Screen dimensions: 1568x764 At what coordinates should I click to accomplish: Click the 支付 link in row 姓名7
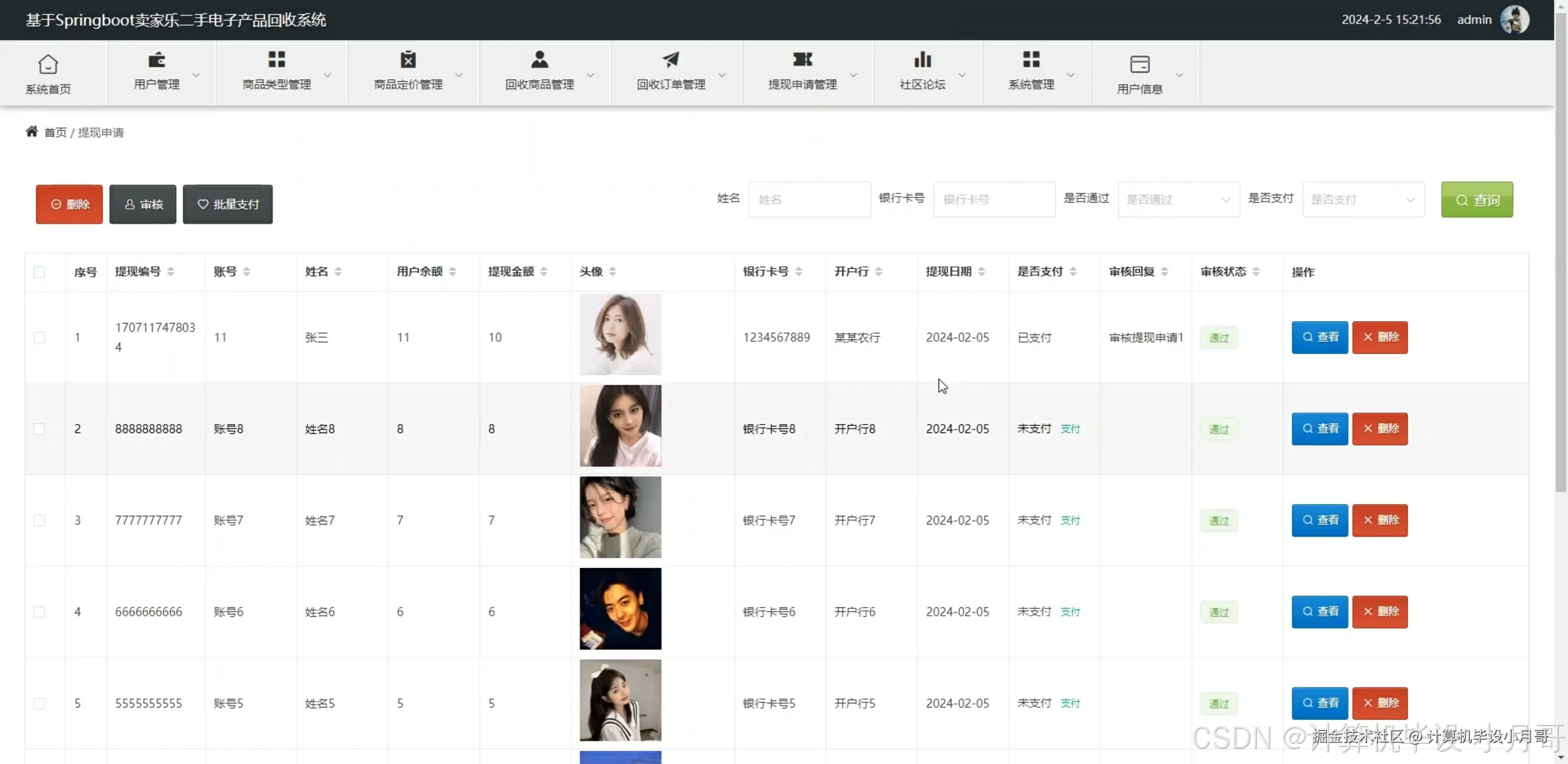click(1070, 521)
